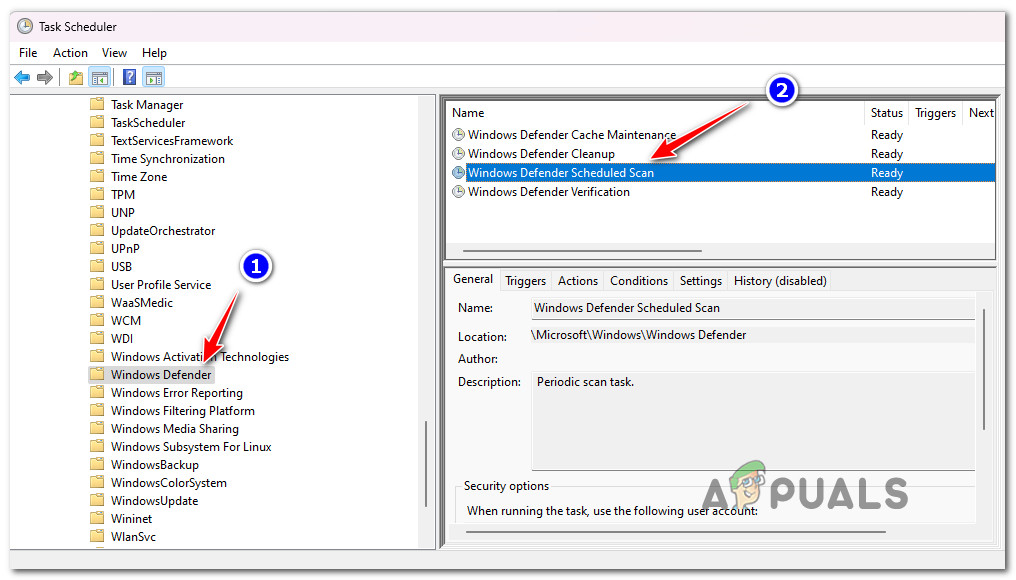The image size is (1016, 580).
Task: Click the details pane horizontal scrollbar
Action: click(676, 532)
